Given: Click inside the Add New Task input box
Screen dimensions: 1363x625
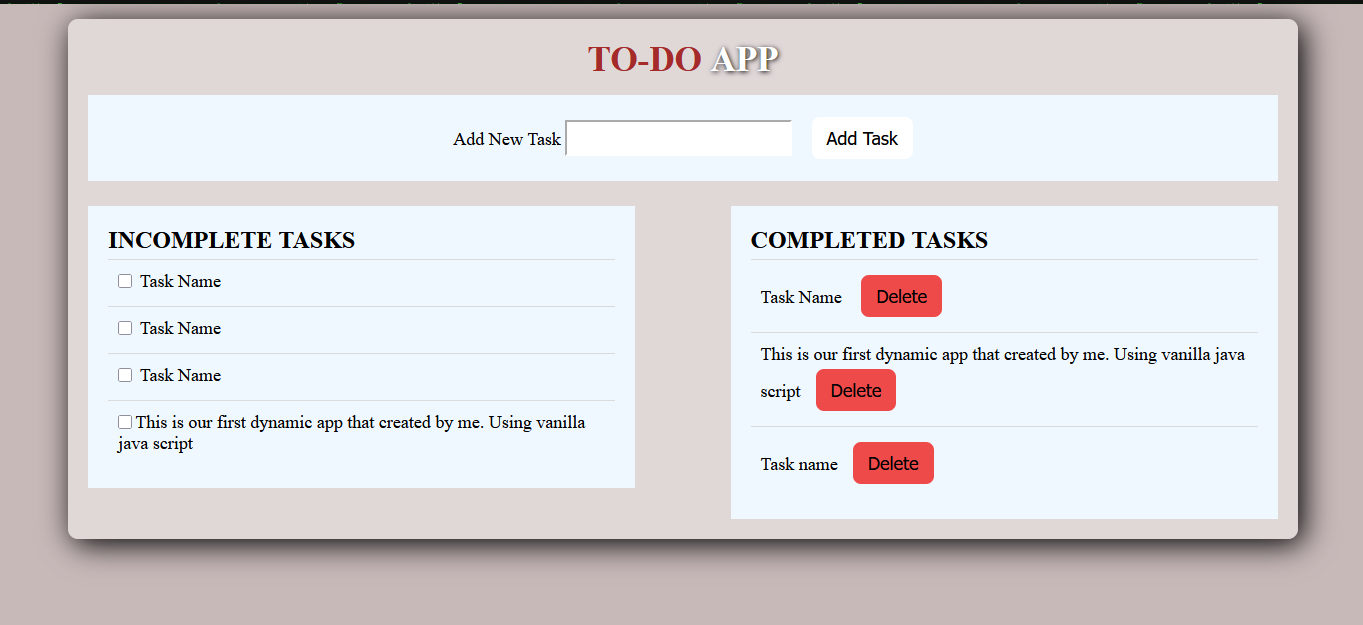Looking at the screenshot, I should (x=678, y=137).
